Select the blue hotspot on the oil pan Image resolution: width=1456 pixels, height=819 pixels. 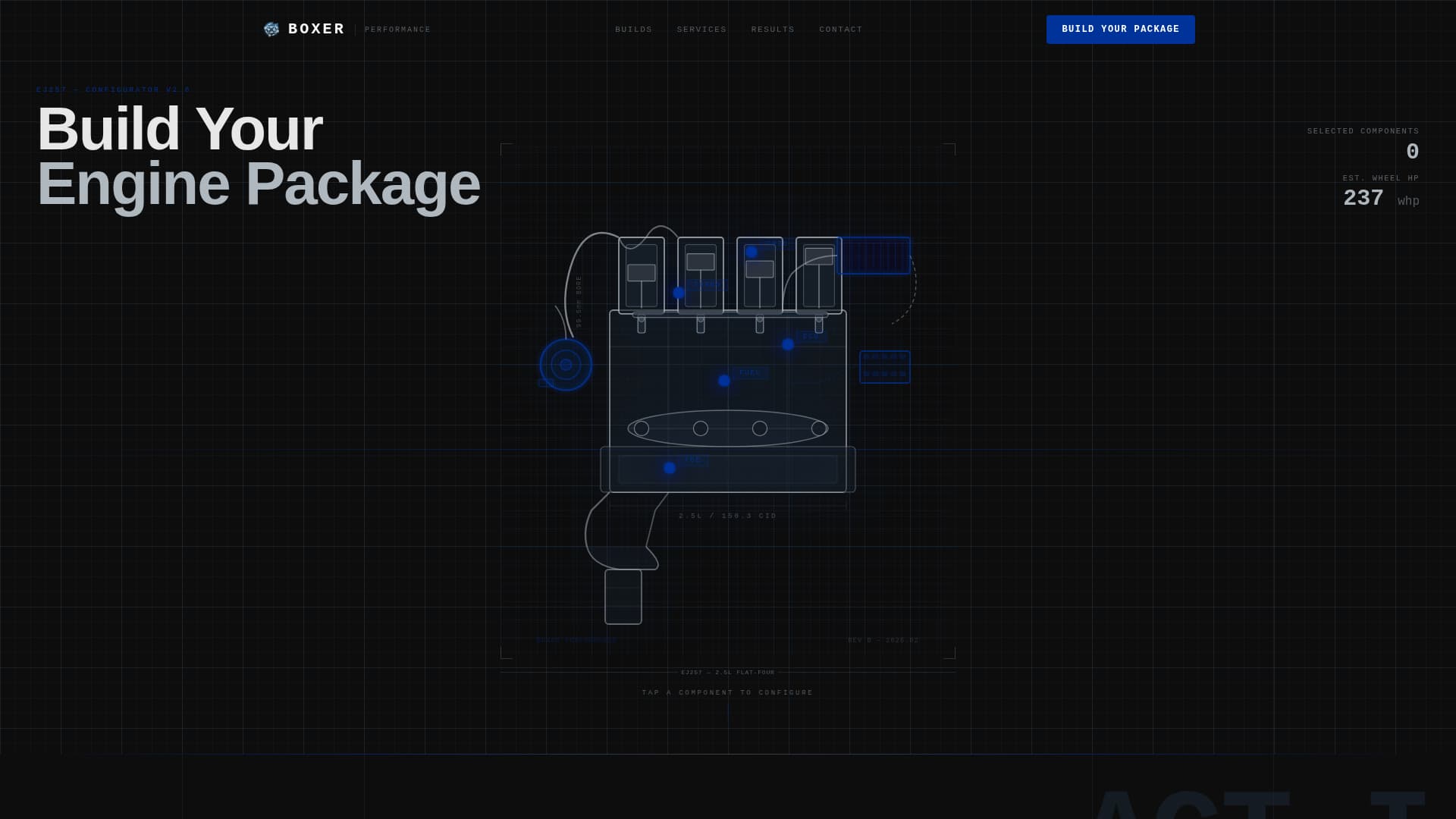pos(670,468)
